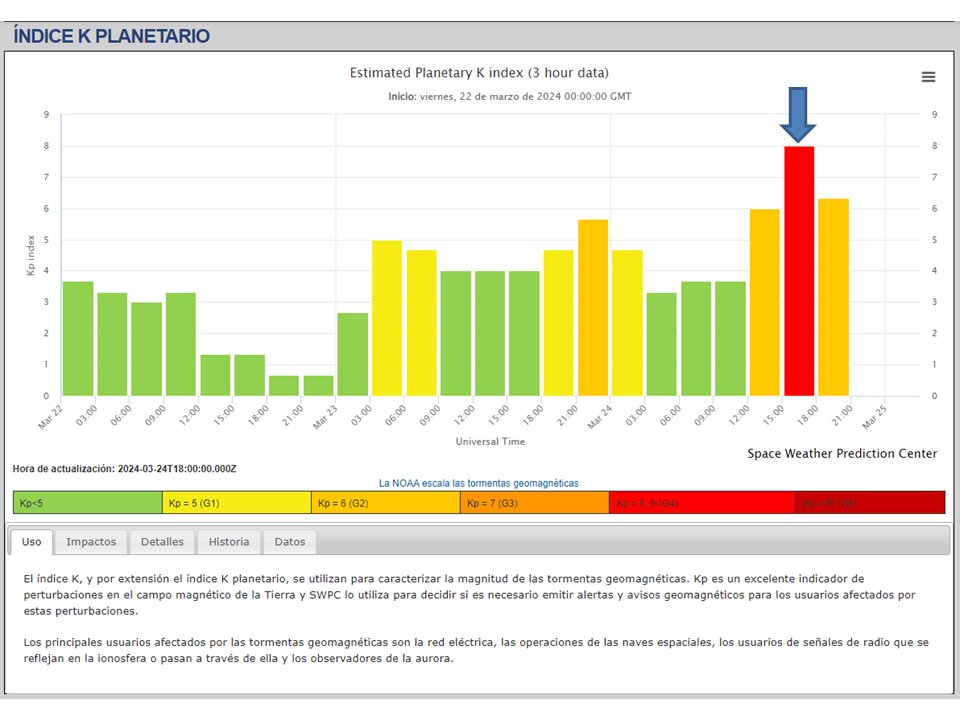Image resolution: width=960 pixels, height=720 pixels.
Task: Click the dark red G5 legend swatch
Action: pyautogui.click(x=870, y=503)
